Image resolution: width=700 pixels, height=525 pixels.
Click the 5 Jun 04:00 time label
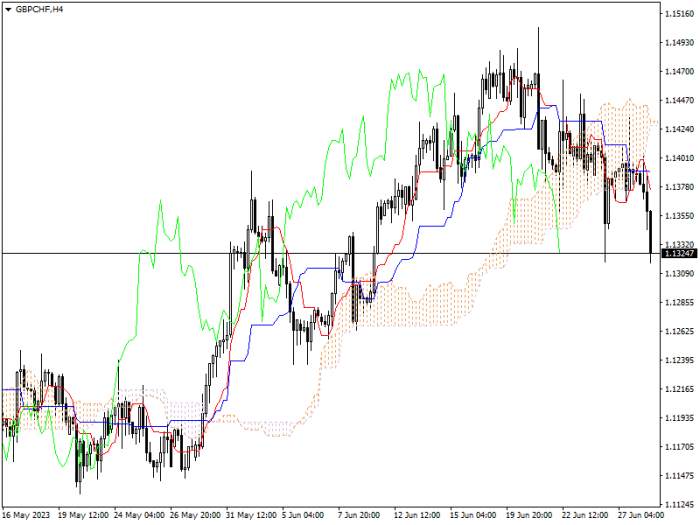tap(303, 515)
